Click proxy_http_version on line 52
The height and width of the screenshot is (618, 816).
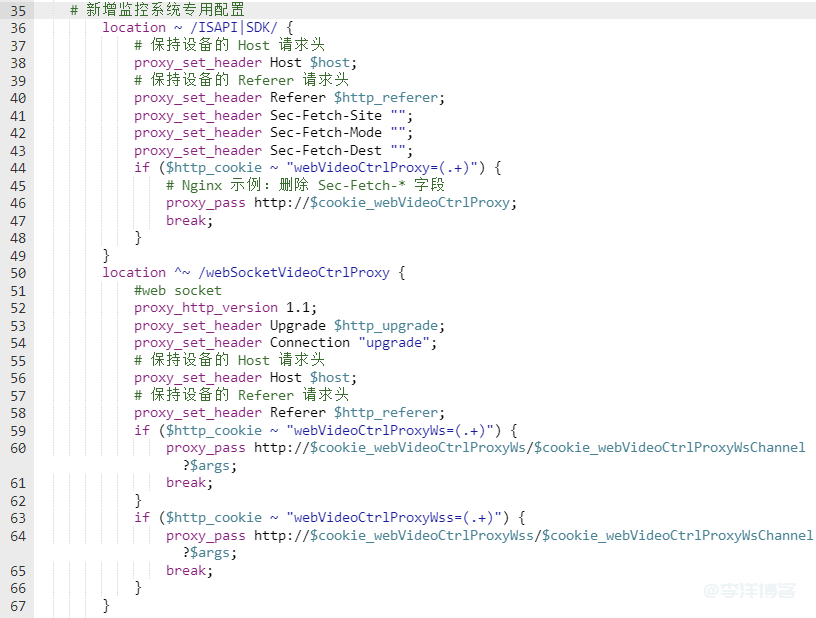point(206,308)
